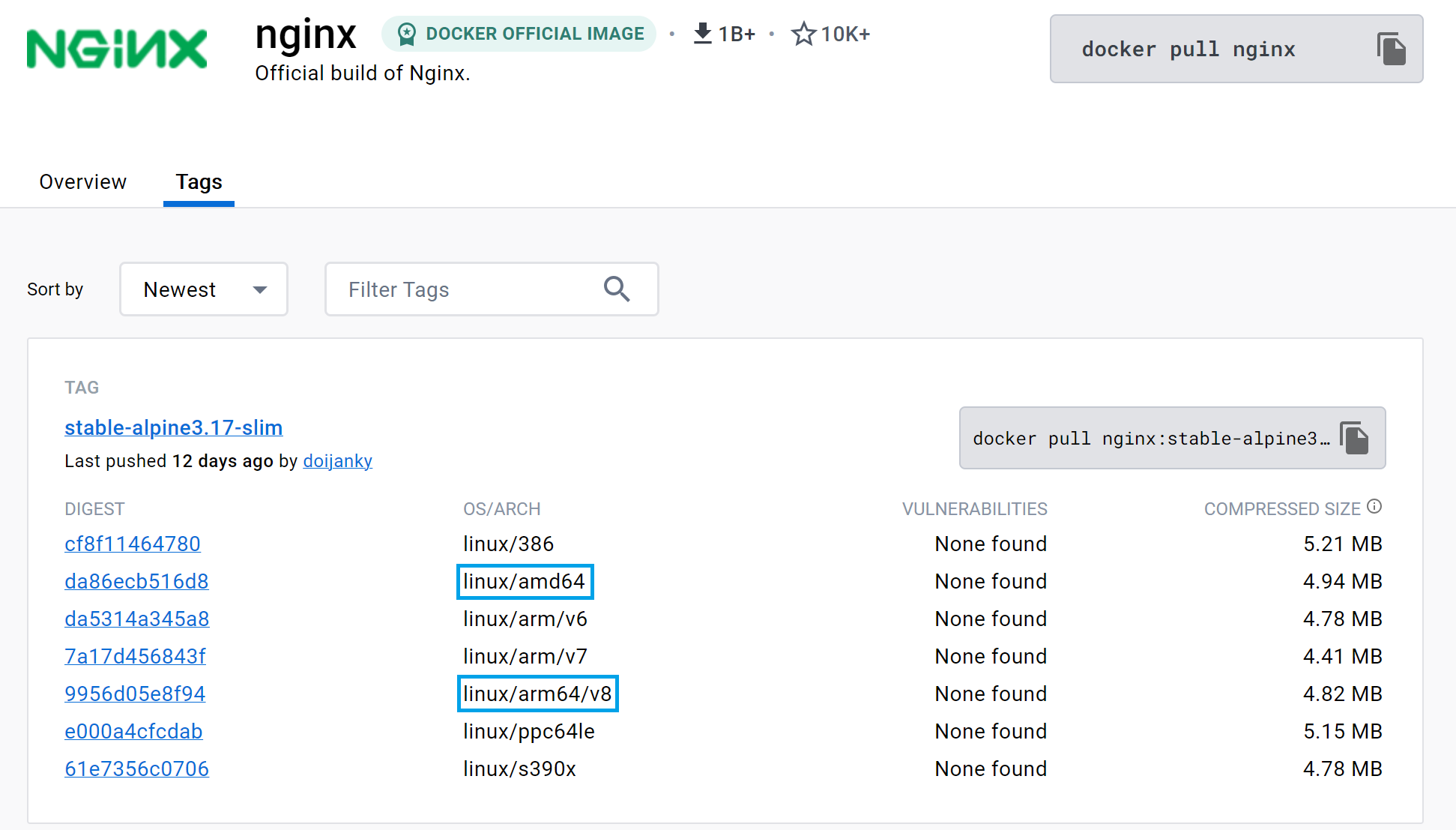Click the star rating icon
The height and width of the screenshot is (830, 1456).
click(x=803, y=34)
